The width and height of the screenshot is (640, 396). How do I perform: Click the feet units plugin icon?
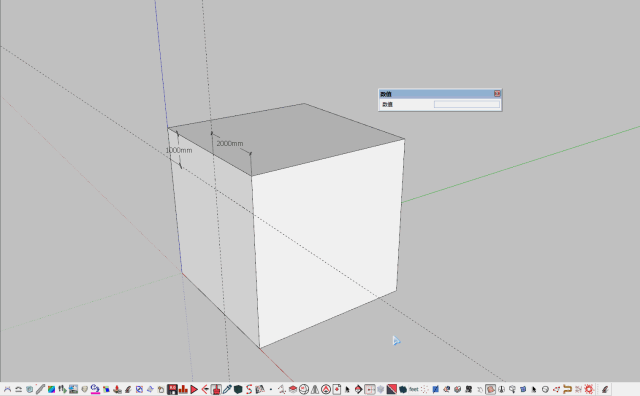(x=414, y=389)
